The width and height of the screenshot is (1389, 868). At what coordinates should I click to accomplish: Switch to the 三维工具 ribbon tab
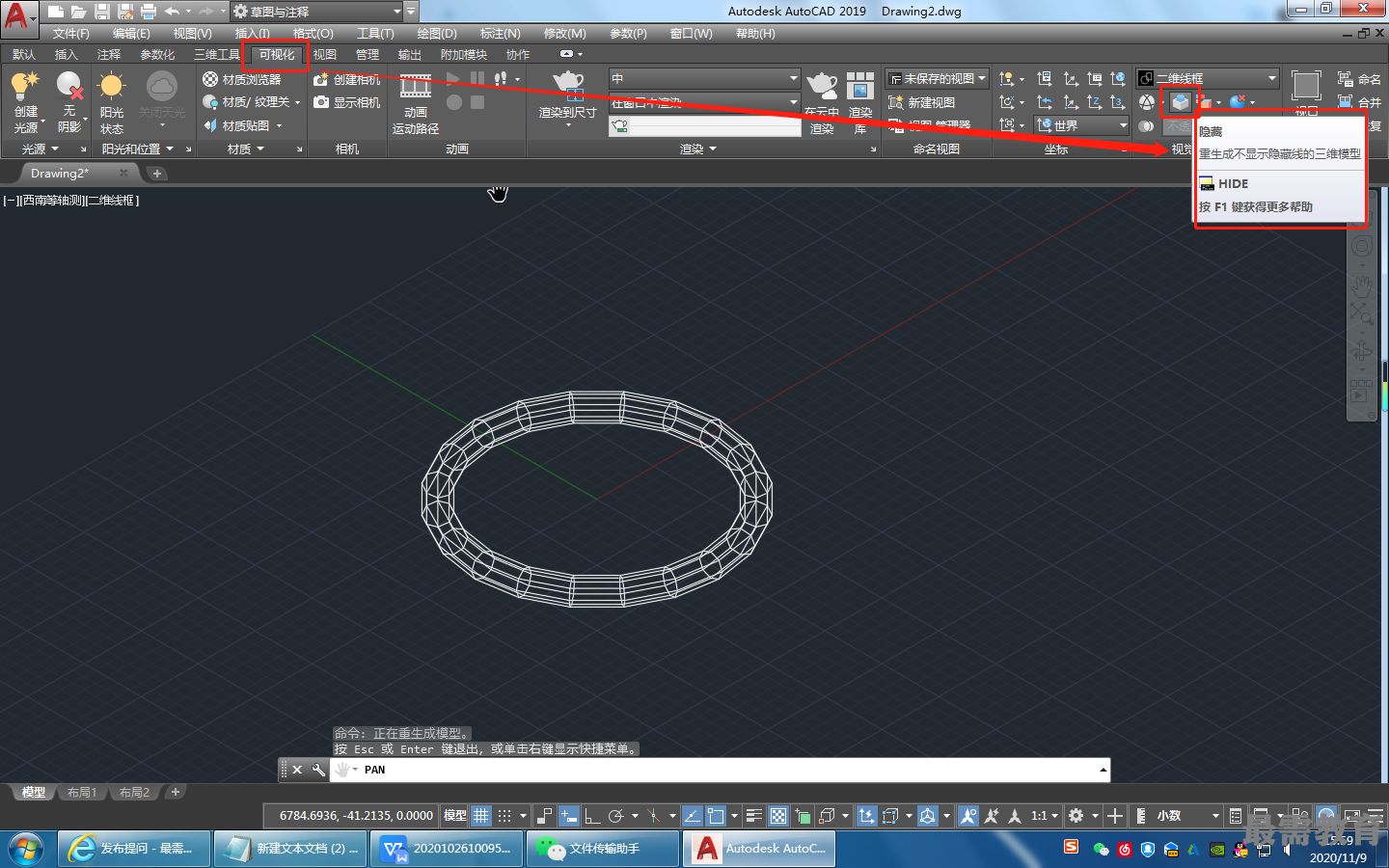217,55
